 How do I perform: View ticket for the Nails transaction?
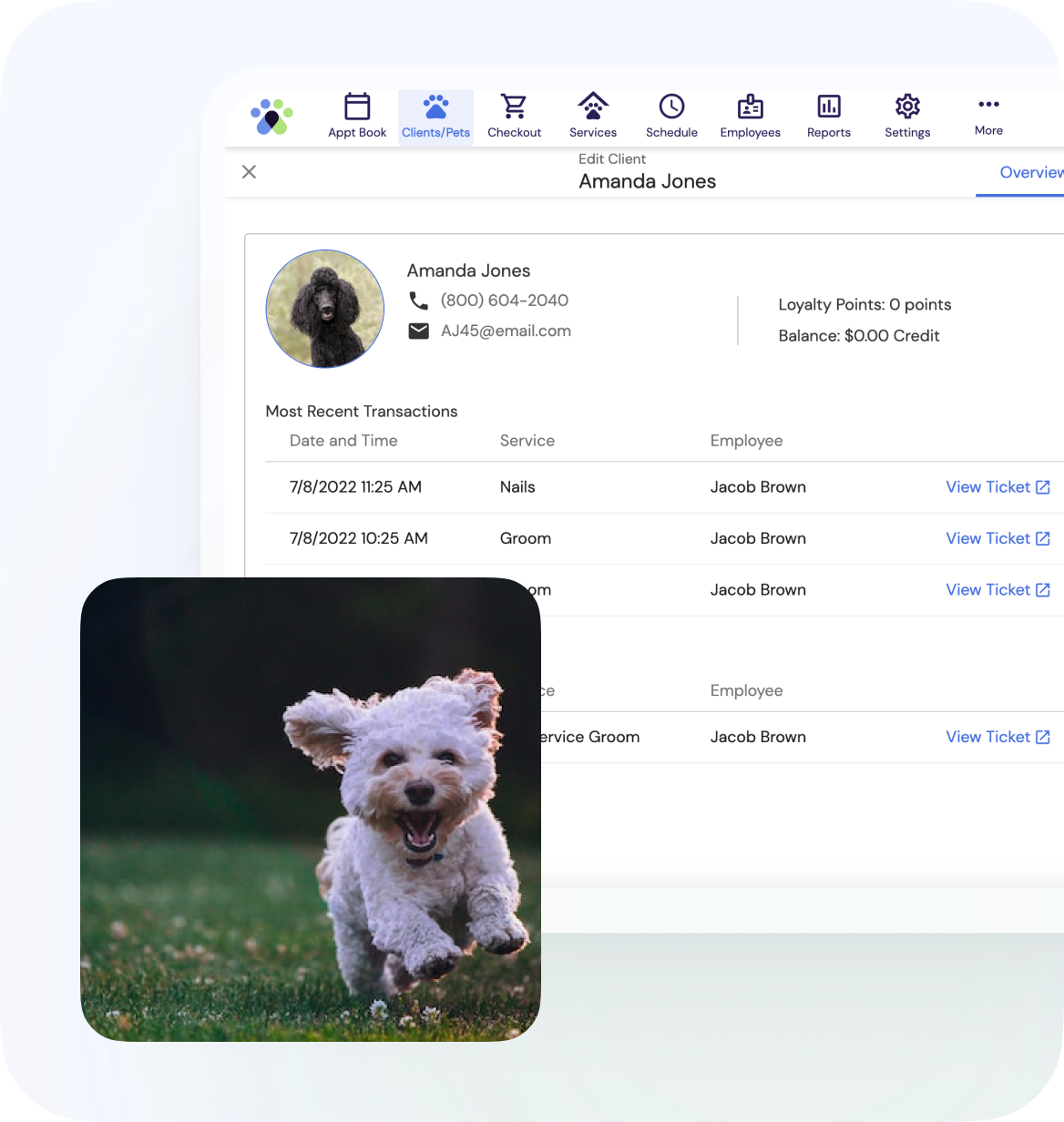click(987, 486)
